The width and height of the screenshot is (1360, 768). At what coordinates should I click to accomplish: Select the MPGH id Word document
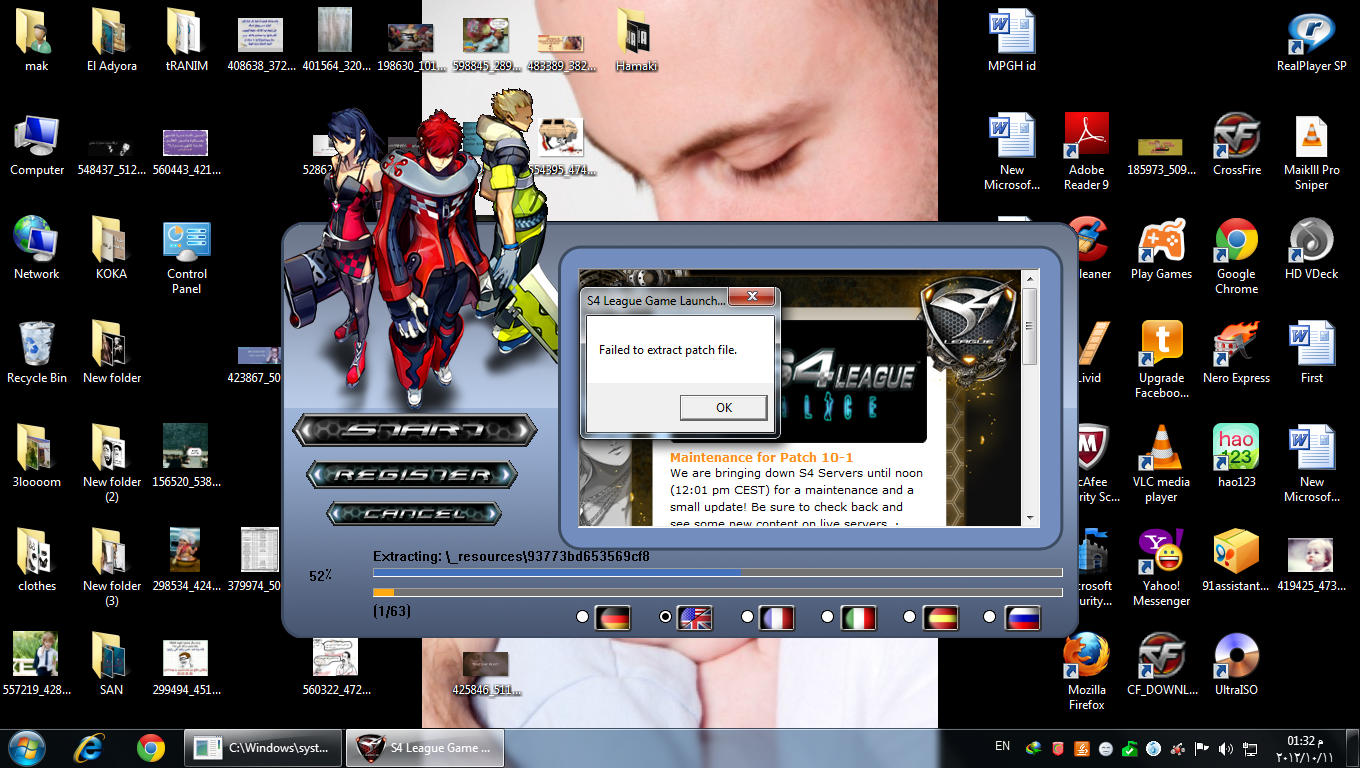click(x=1011, y=41)
